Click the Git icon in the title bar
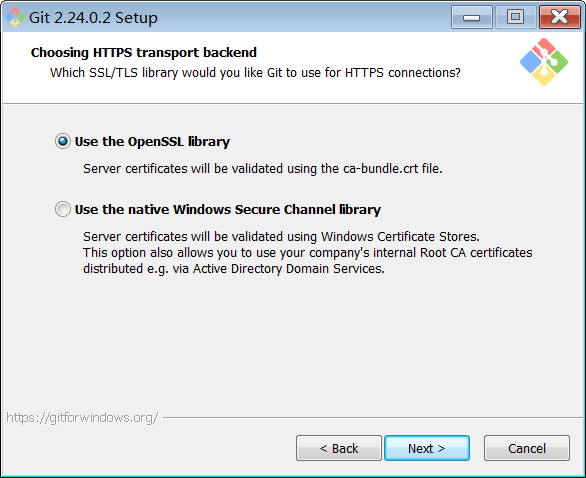 coord(15,17)
